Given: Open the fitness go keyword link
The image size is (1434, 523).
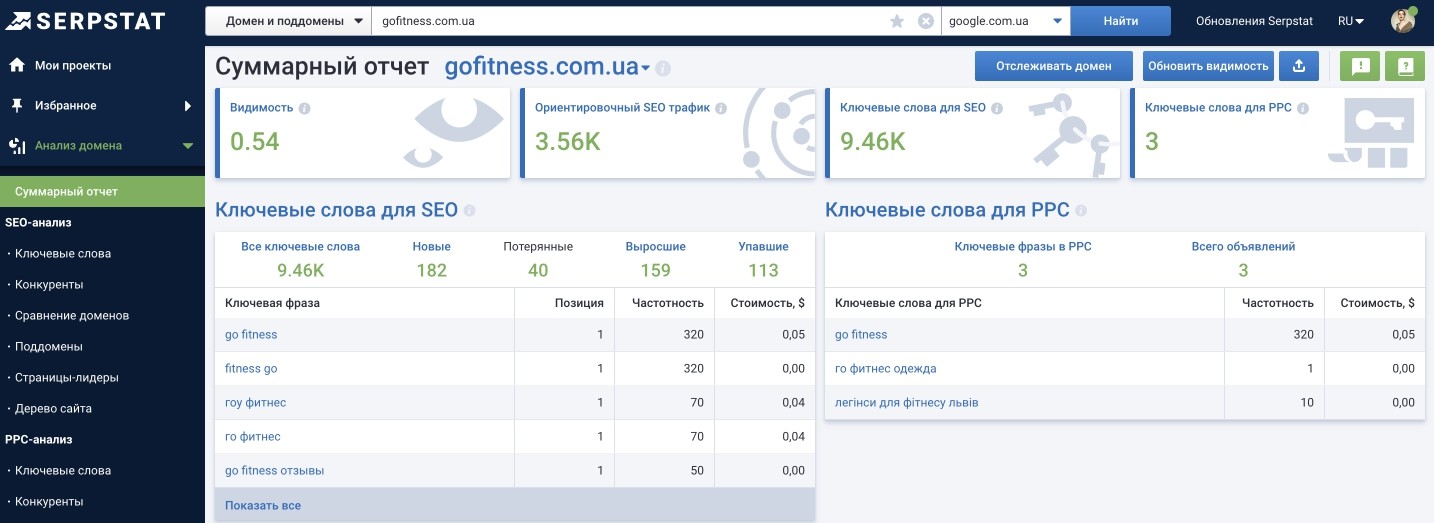Looking at the screenshot, I should tap(251, 368).
